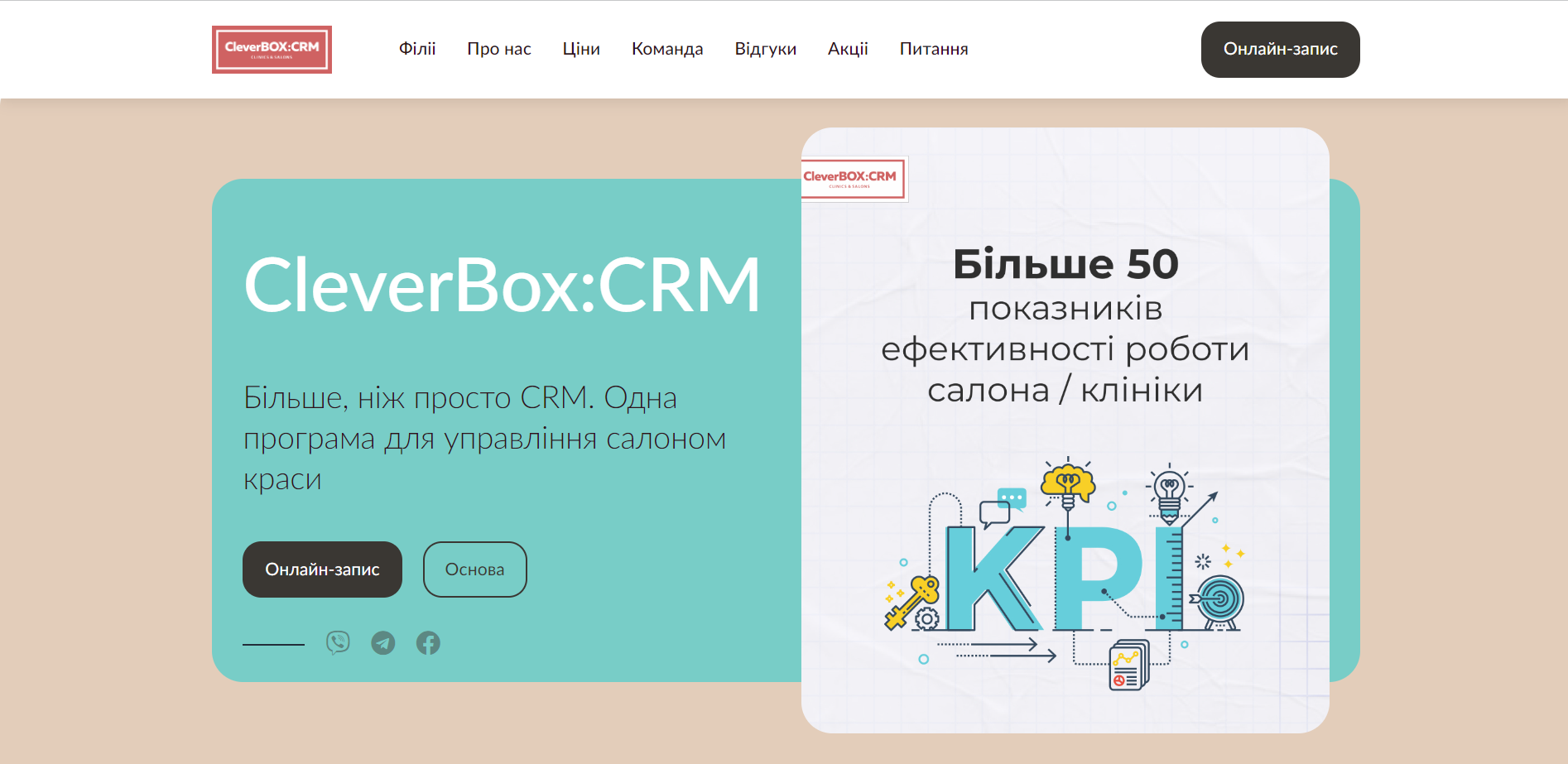
Task: Click the small CleverBOX:CRM logo on promo card
Action: [854, 178]
